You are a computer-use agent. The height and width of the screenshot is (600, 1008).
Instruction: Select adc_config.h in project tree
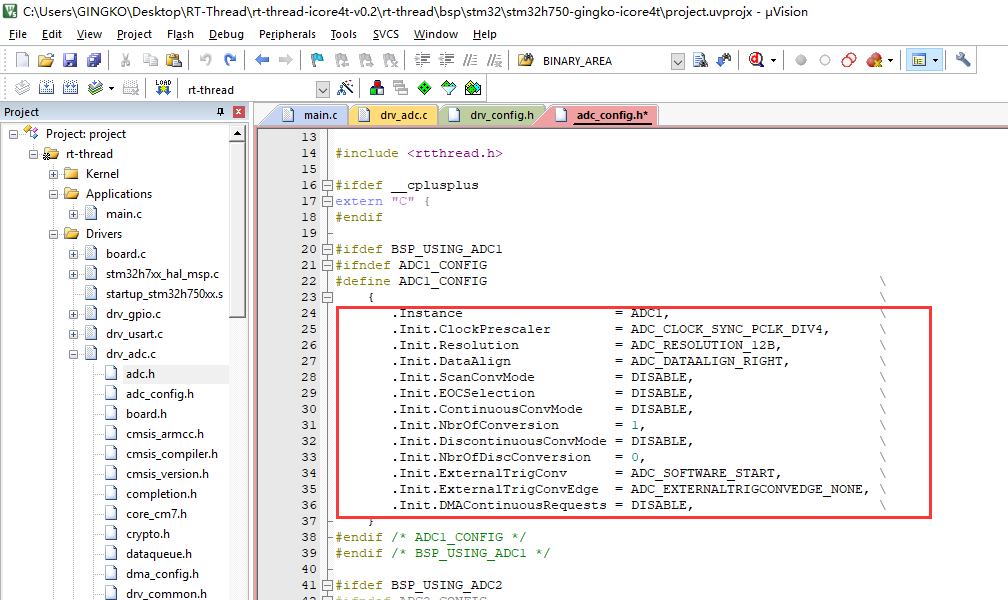159,394
